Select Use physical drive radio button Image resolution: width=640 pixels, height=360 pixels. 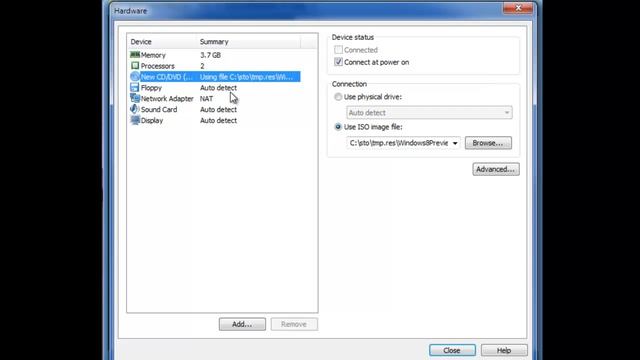click(338, 97)
